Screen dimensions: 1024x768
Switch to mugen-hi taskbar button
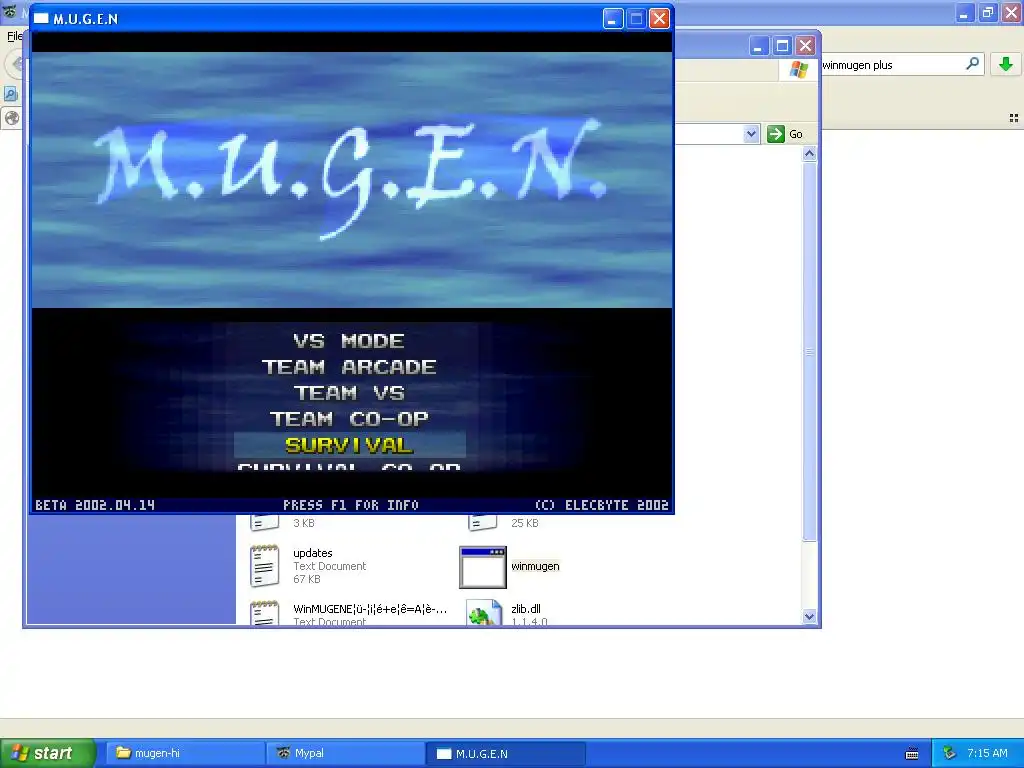click(x=184, y=753)
